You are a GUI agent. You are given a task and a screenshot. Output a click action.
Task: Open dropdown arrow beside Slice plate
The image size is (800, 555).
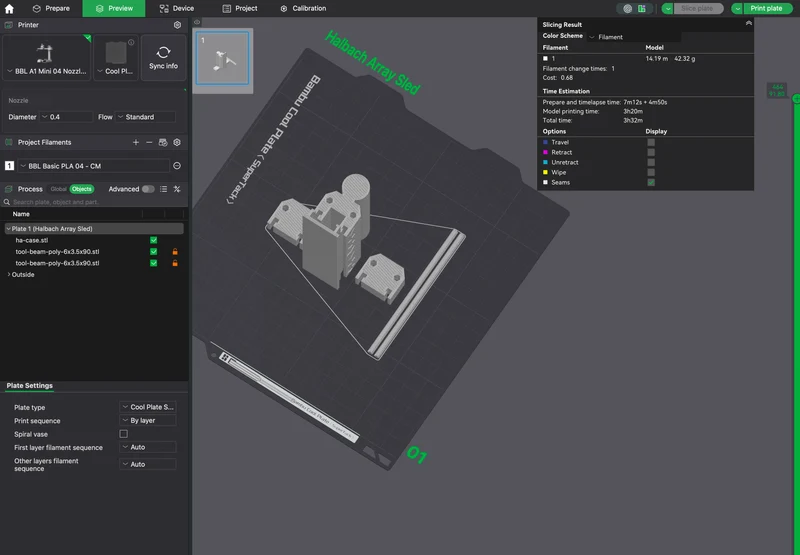click(667, 9)
